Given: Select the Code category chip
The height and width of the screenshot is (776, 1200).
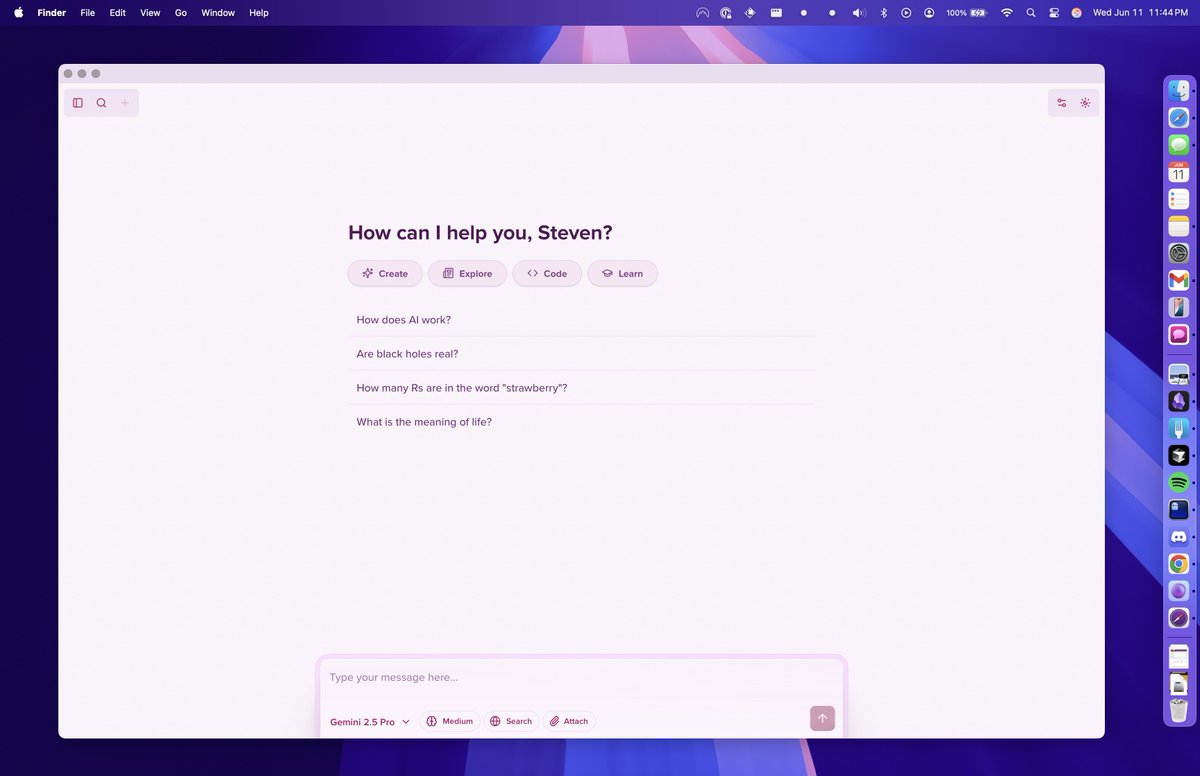Looking at the screenshot, I should (547, 273).
